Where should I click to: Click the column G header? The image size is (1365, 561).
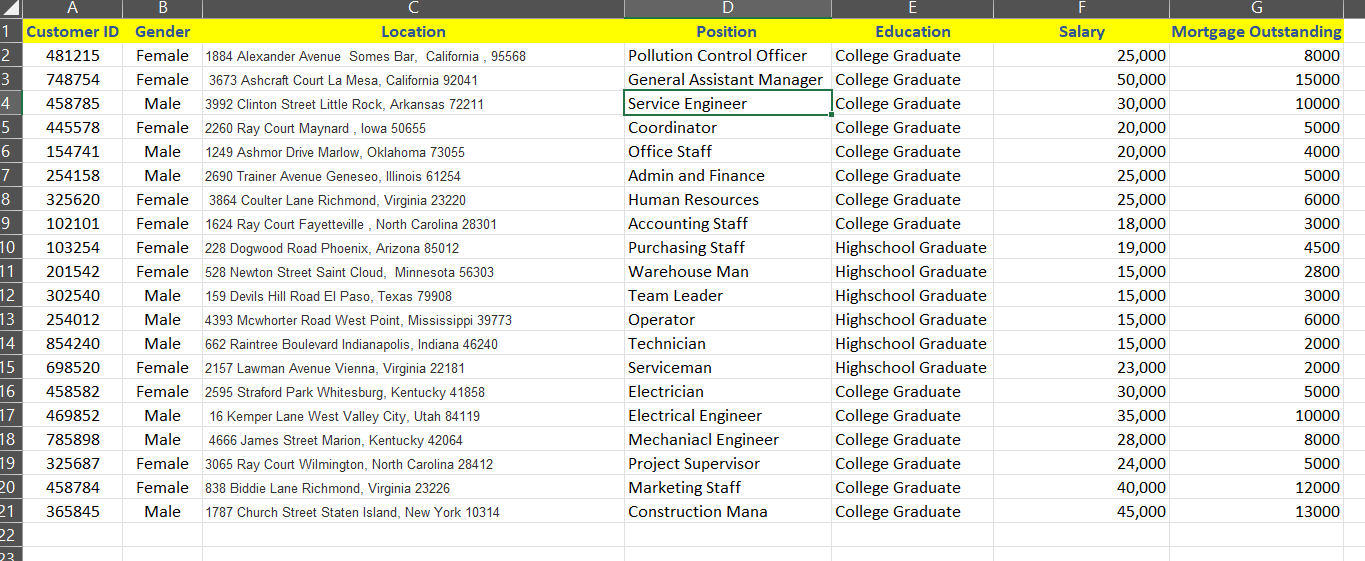click(x=1256, y=9)
